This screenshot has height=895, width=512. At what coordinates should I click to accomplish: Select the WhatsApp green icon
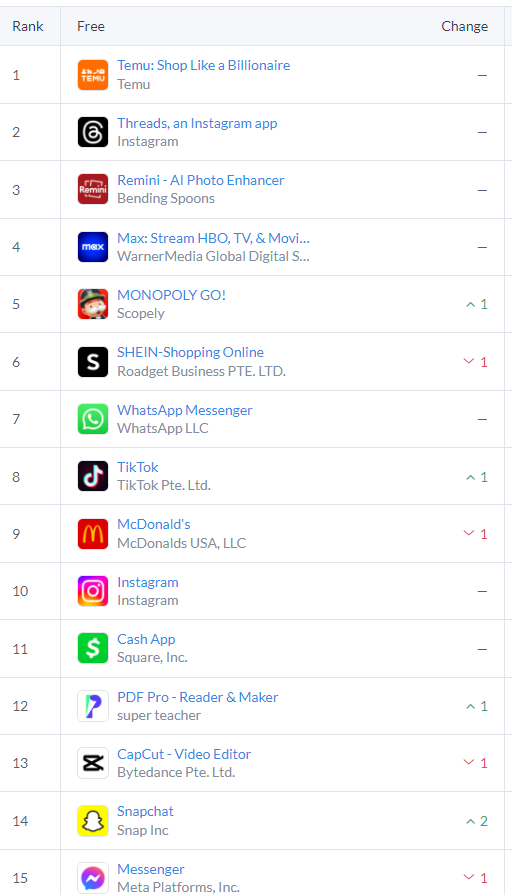(x=93, y=419)
